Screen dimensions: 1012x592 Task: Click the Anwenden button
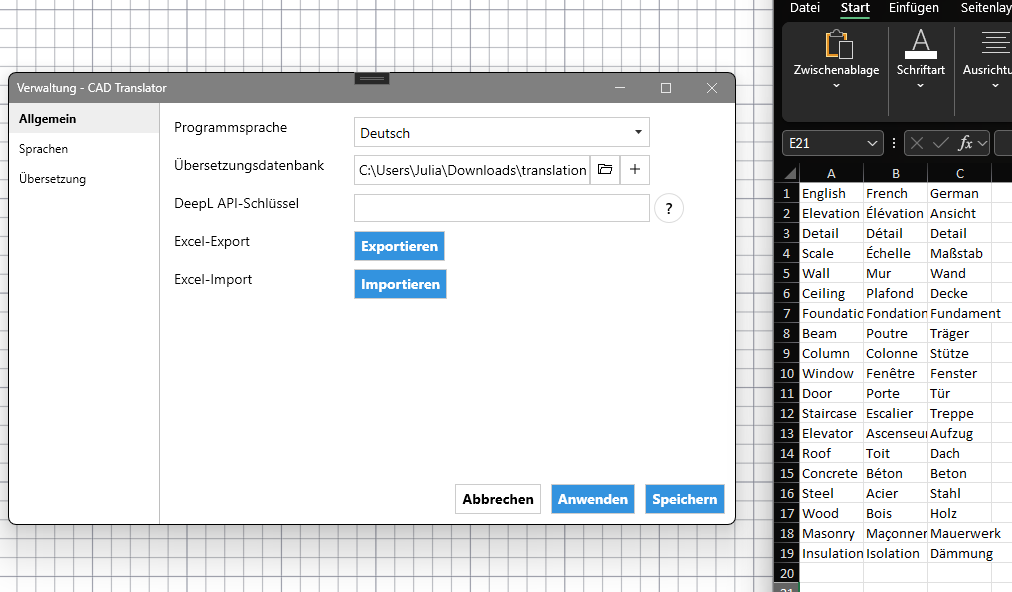pyautogui.click(x=592, y=499)
